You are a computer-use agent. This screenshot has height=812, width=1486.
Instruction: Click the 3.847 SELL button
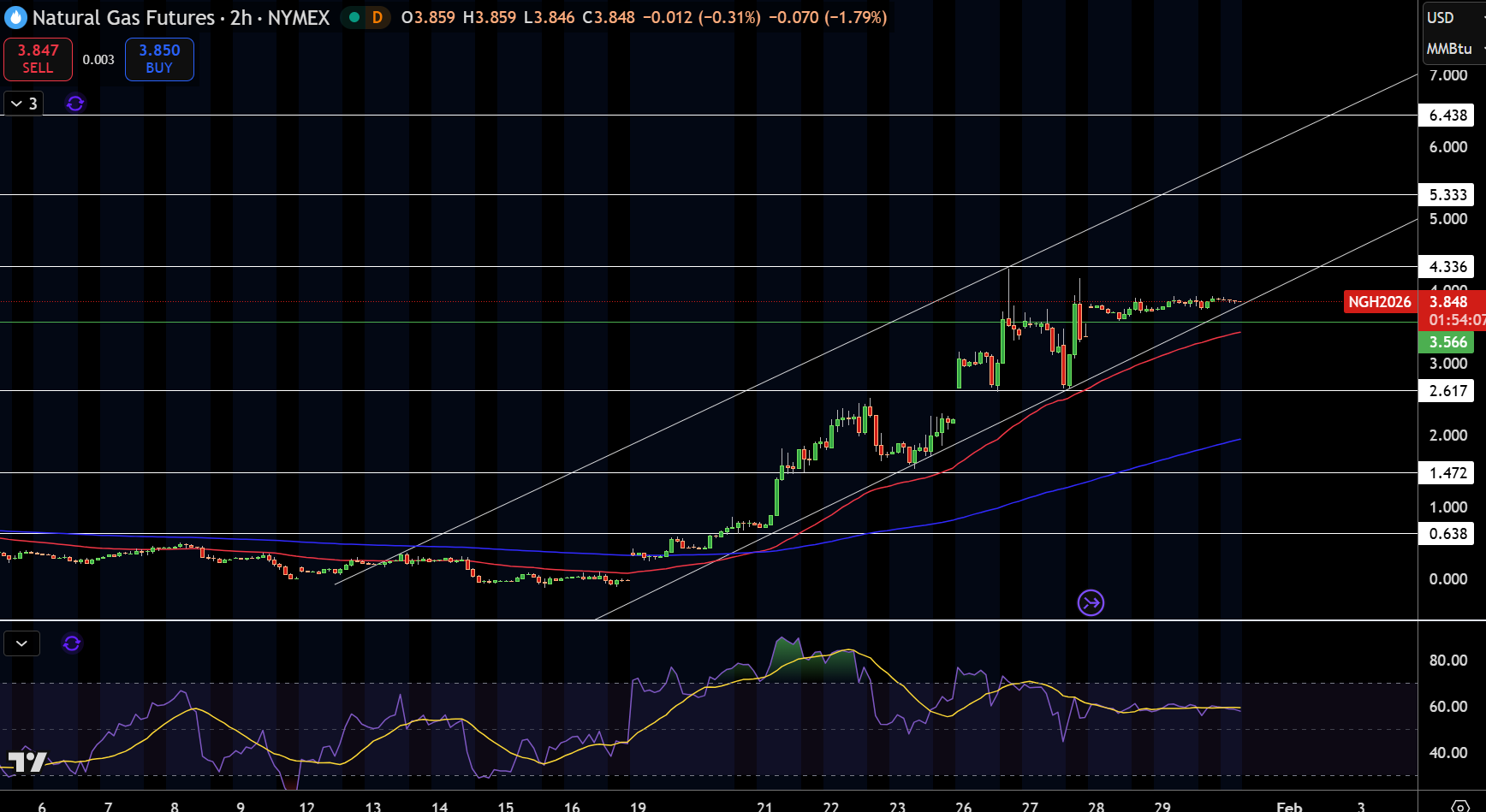[38, 59]
